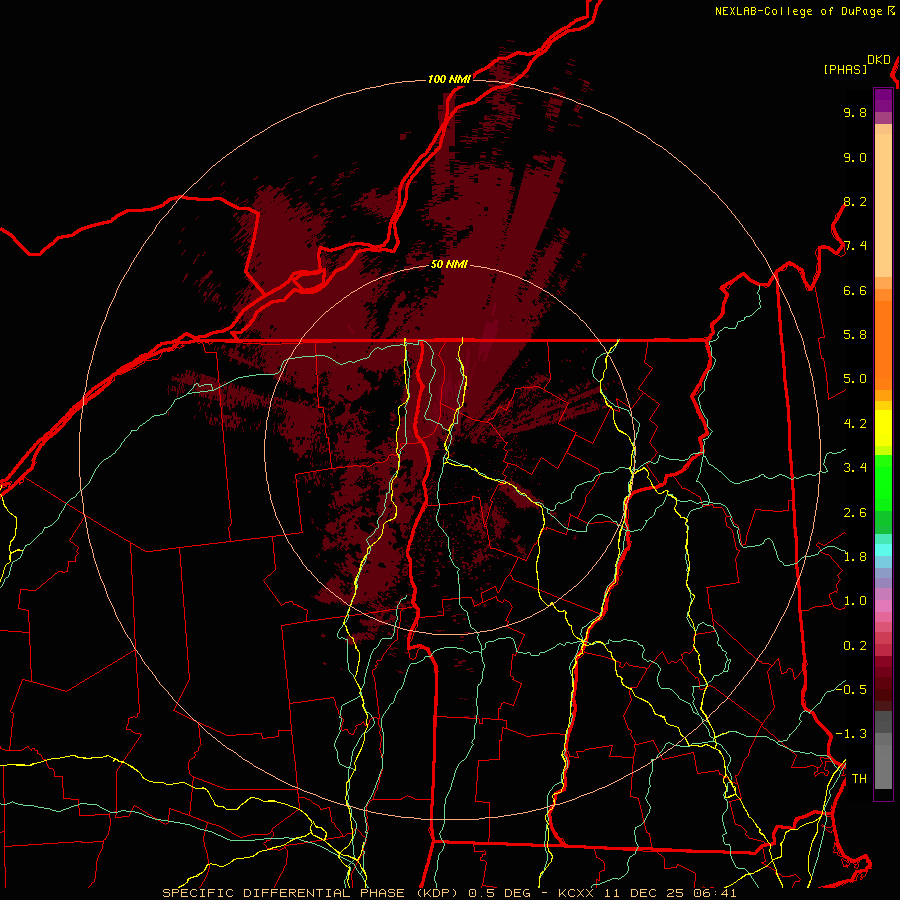Click the -1.3 scale value
The image size is (900, 900).
[x=852, y=734]
